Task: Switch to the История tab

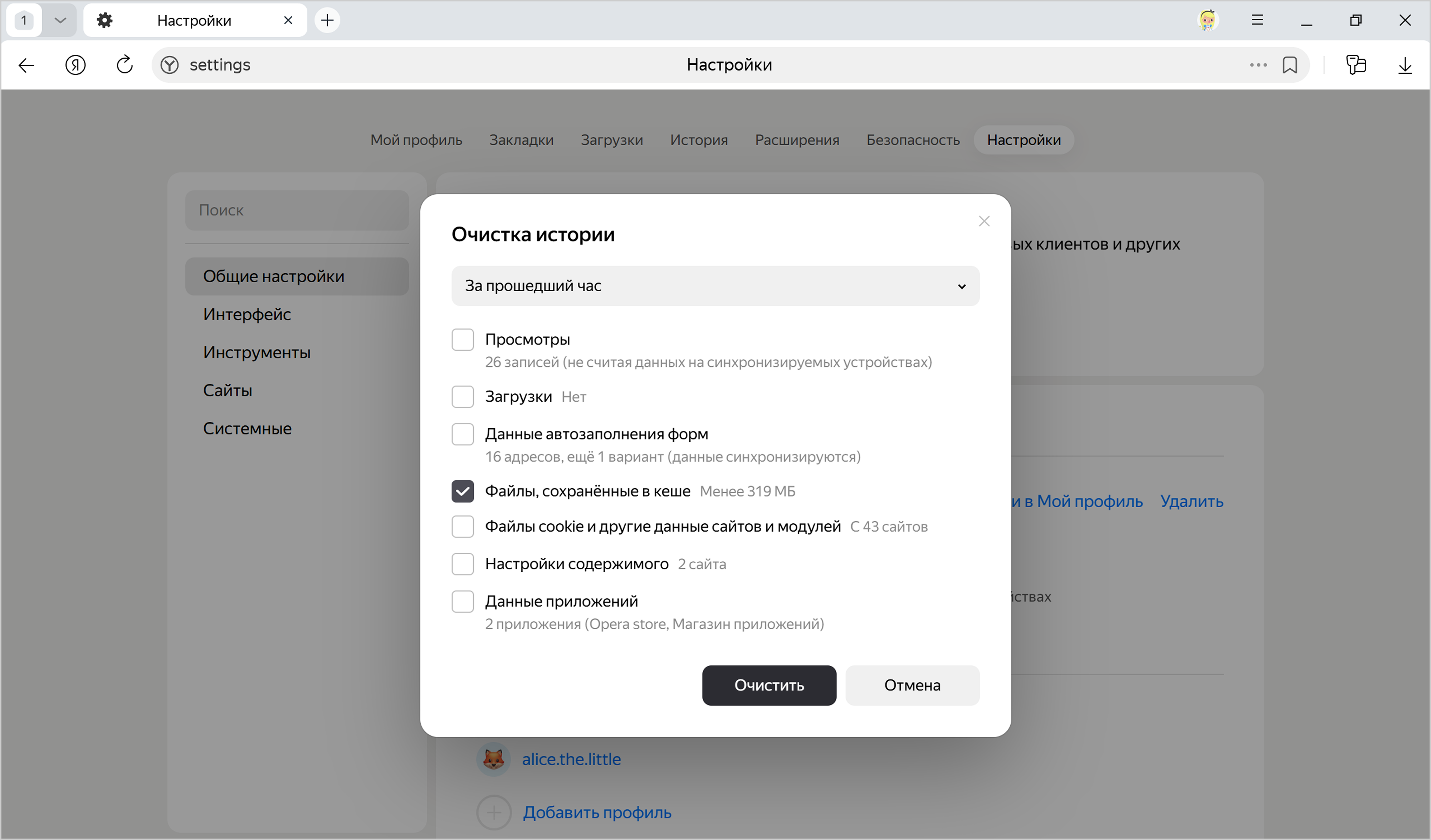Action: tap(698, 140)
